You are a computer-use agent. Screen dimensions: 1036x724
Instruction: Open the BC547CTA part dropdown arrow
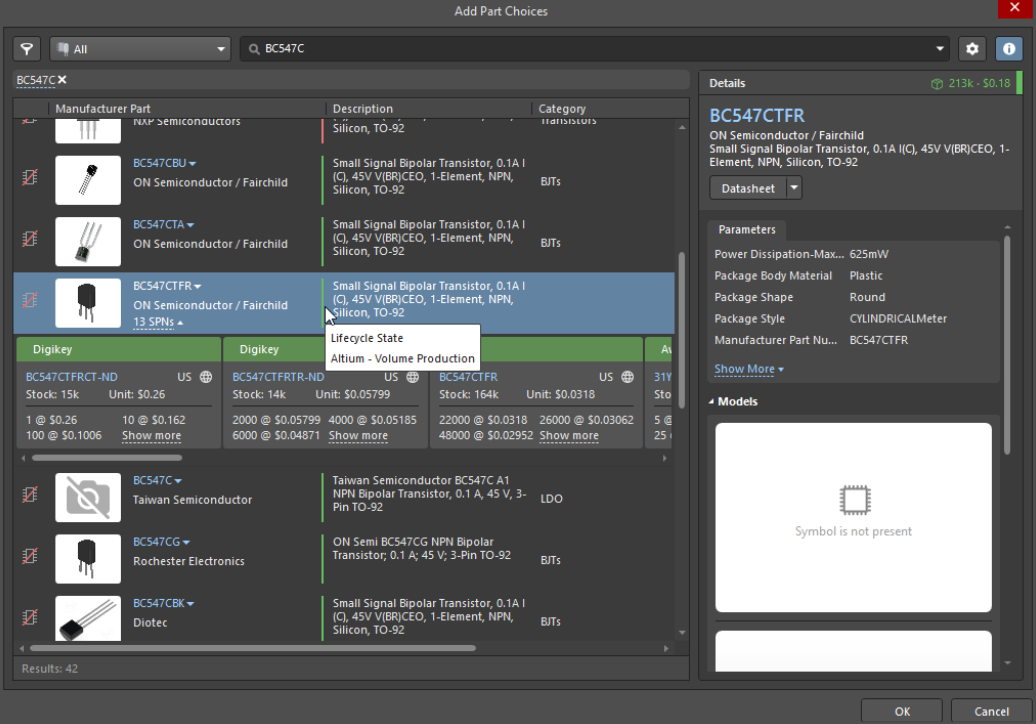[x=190, y=225]
